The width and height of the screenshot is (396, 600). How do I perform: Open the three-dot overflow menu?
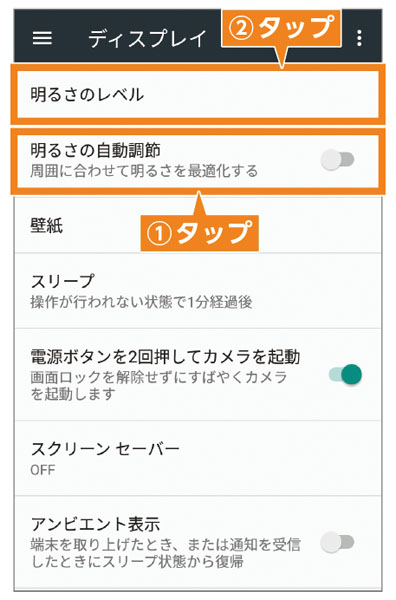click(x=359, y=38)
